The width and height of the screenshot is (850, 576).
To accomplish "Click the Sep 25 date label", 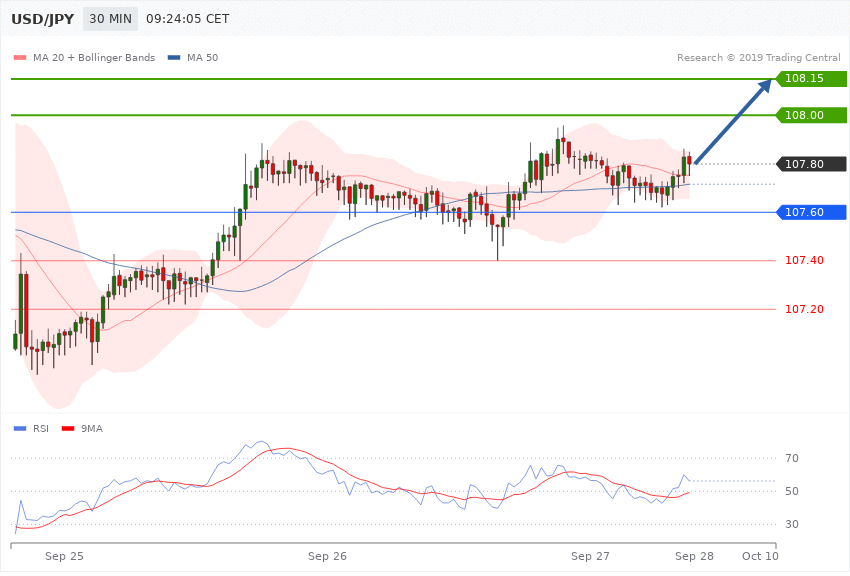I will [65, 556].
